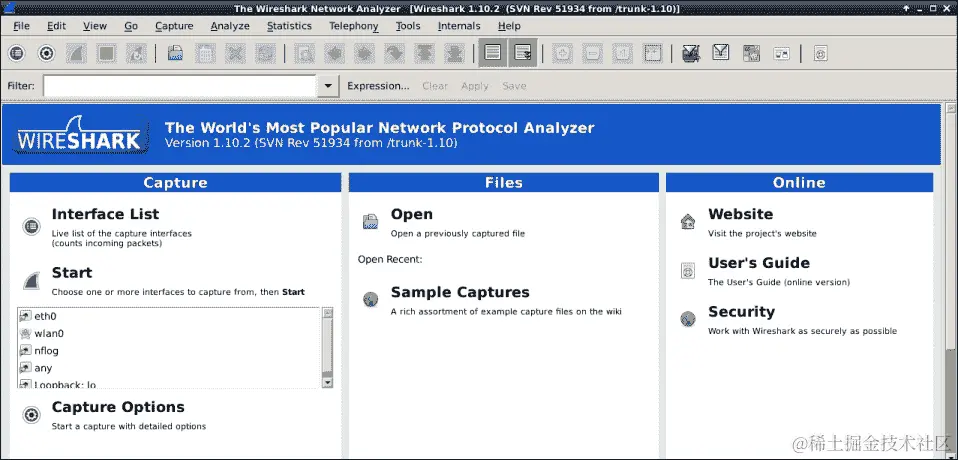
Task: Open Sample Captures in the Files panel
Action: (460, 292)
